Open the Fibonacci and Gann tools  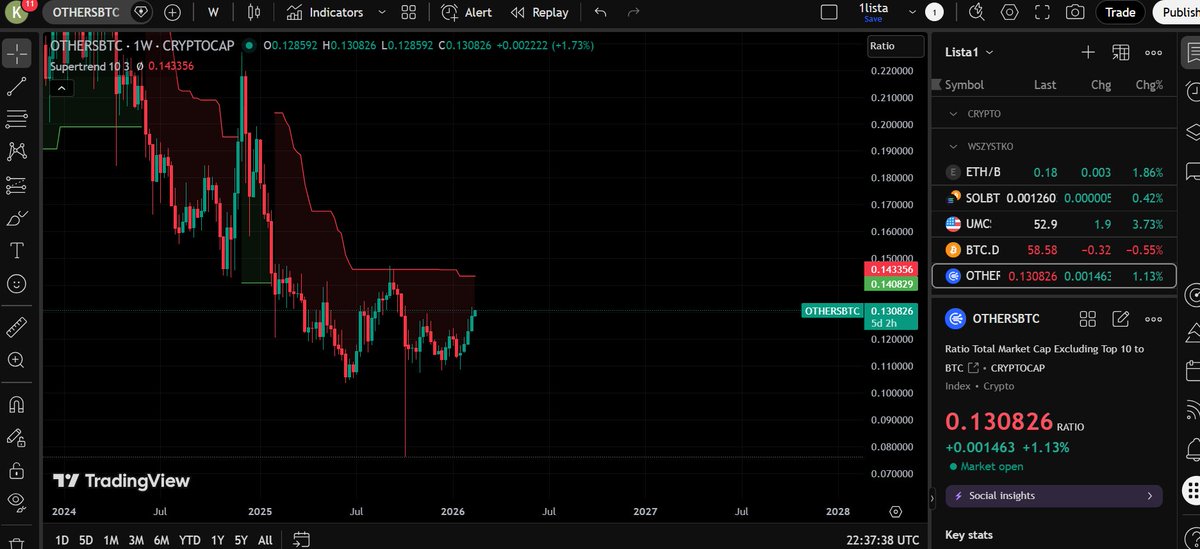coord(17,119)
